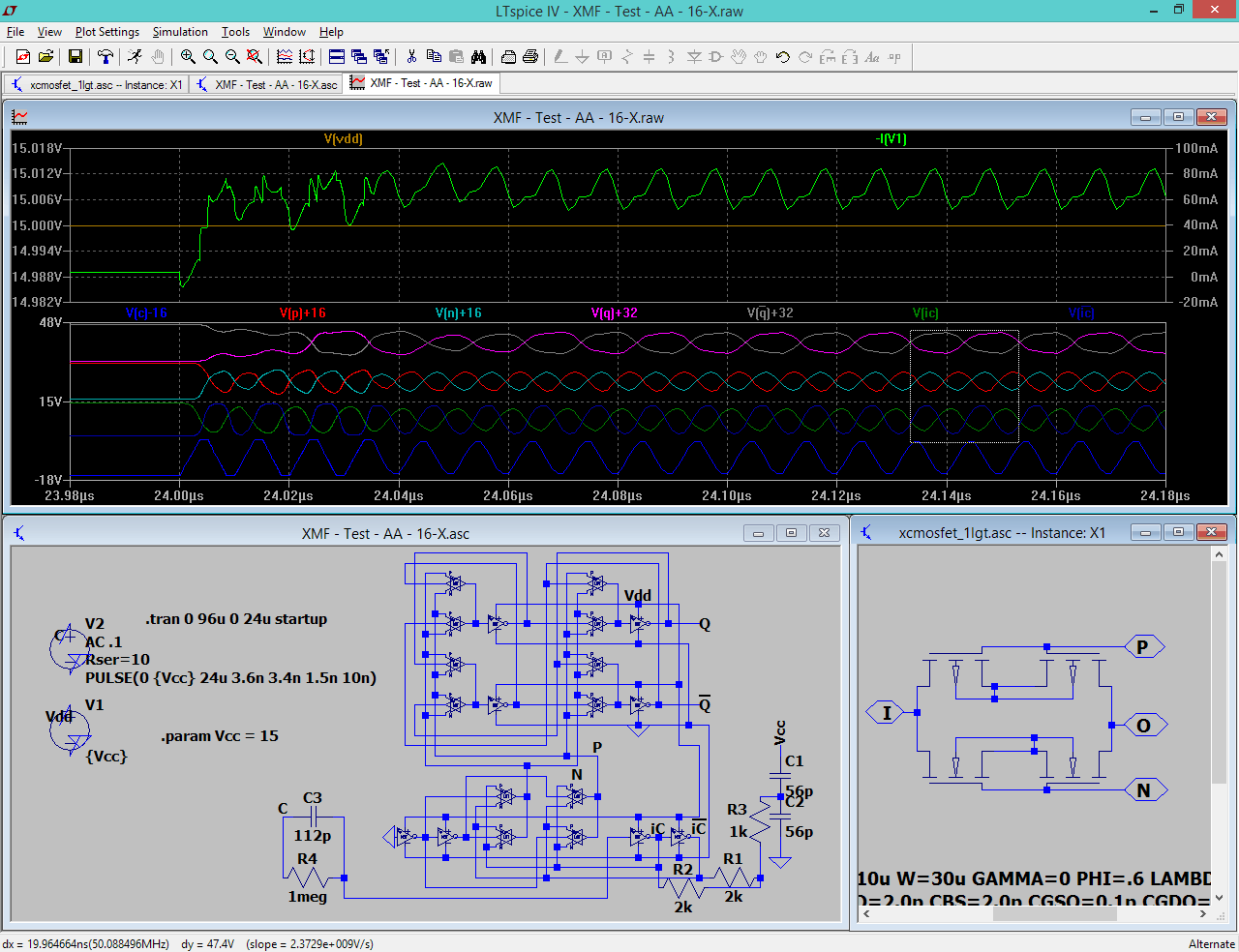The height and width of the screenshot is (952, 1239).
Task: Open the Window menu
Action: point(285,32)
